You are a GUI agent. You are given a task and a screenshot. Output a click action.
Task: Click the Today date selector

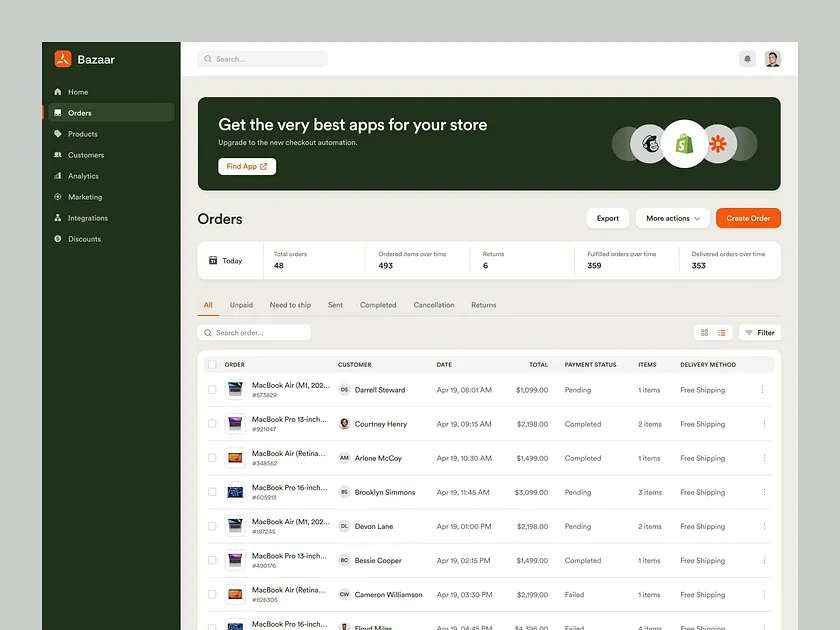pyautogui.click(x=230, y=260)
